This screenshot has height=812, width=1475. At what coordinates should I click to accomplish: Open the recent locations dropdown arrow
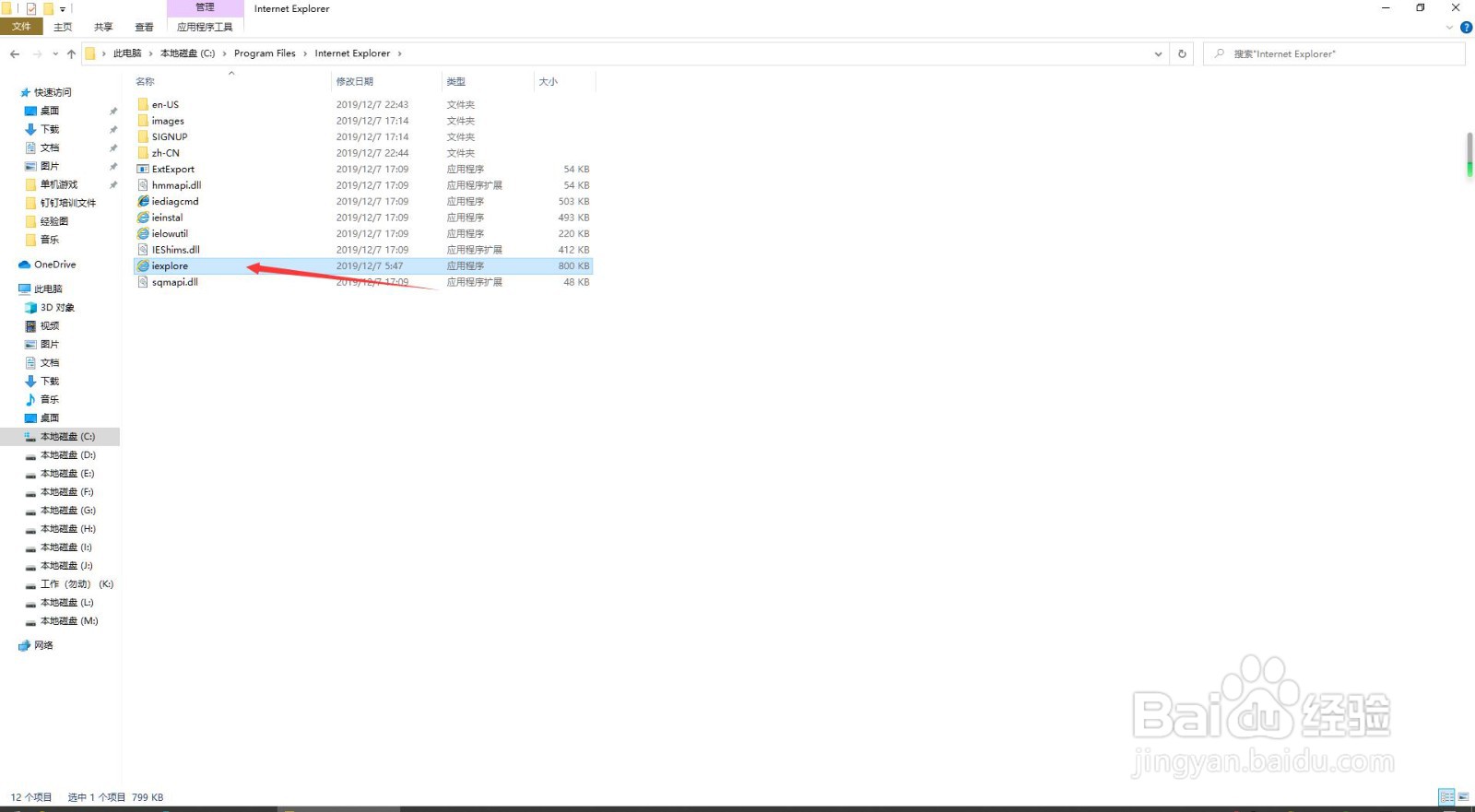pyautogui.click(x=55, y=53)
